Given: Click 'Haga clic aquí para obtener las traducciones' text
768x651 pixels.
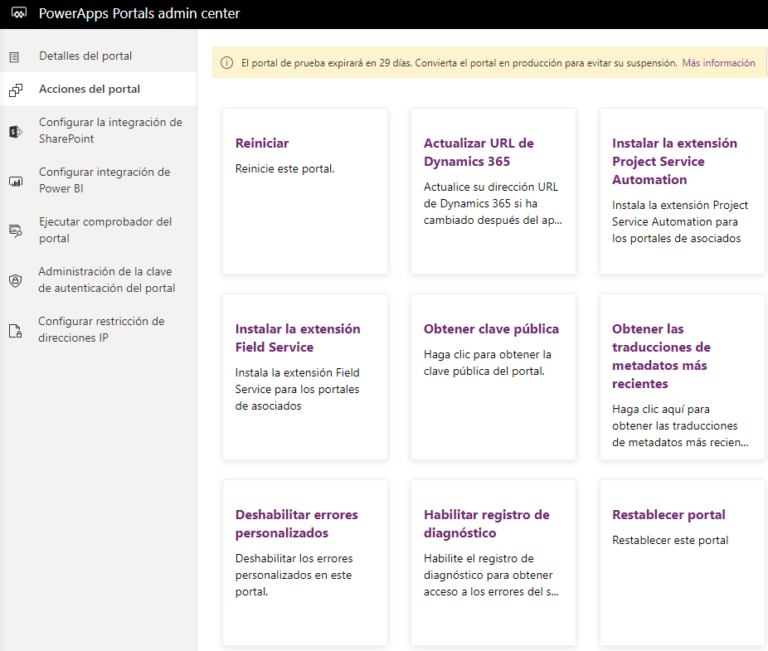Looking at the screenshot, I should click(x=680, y=425).
